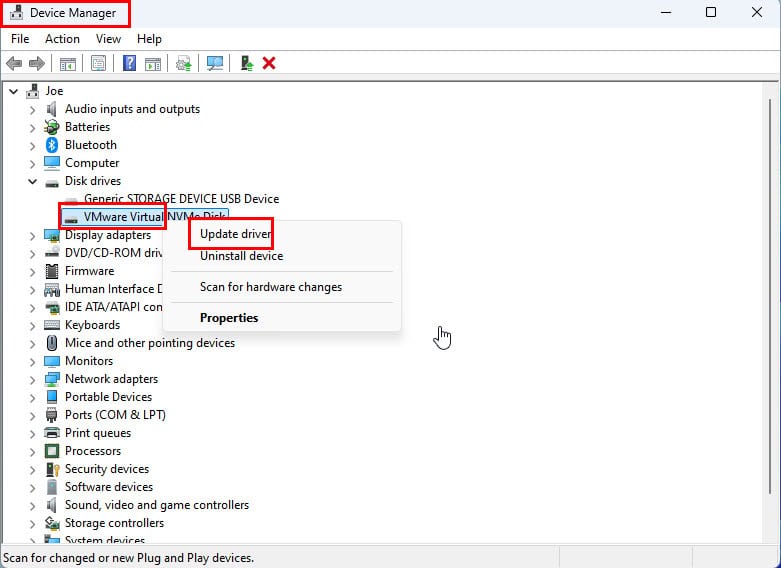This screenshot has width=781, height=568.
Task: Click the red X Uninstall device icon
Action: point(269,63)
